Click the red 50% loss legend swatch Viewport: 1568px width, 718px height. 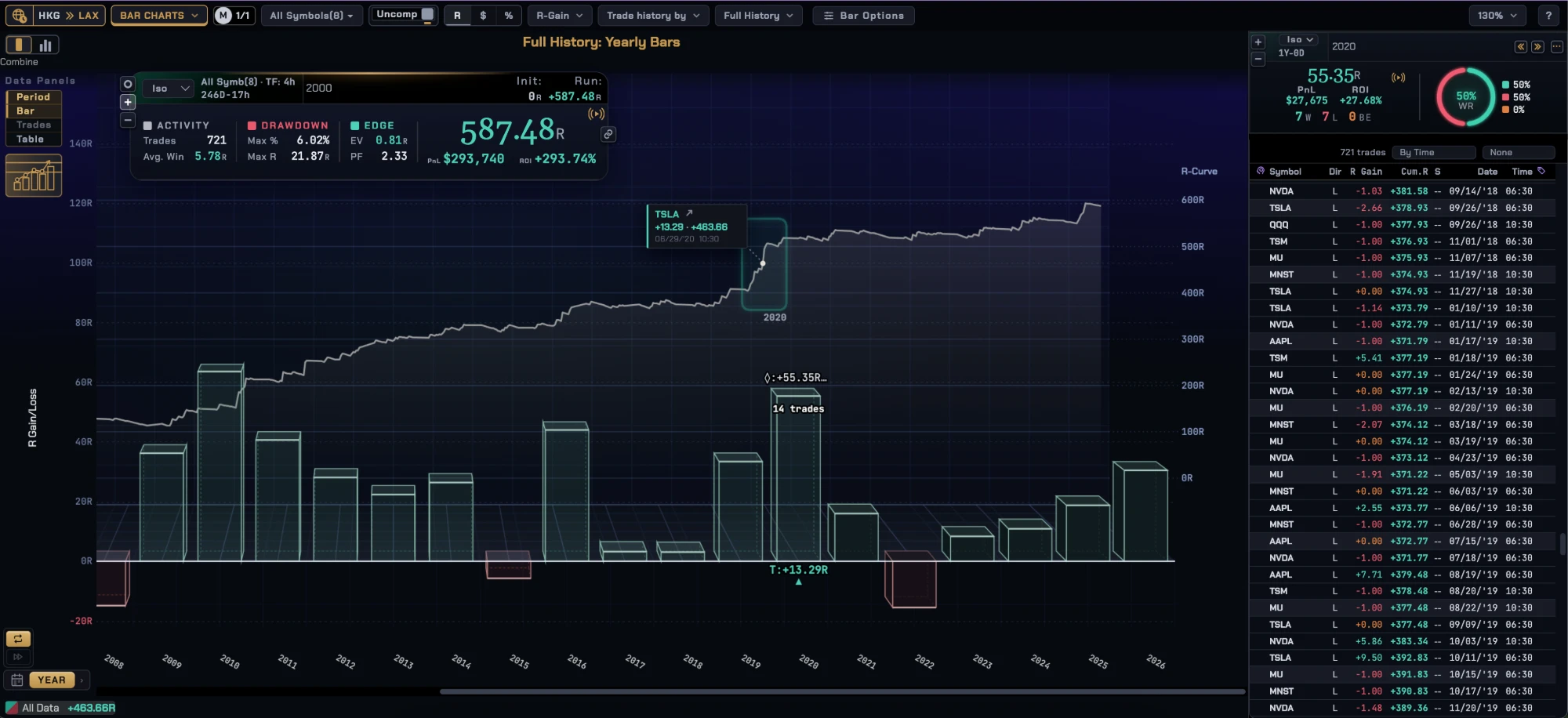click(1505, 97)
